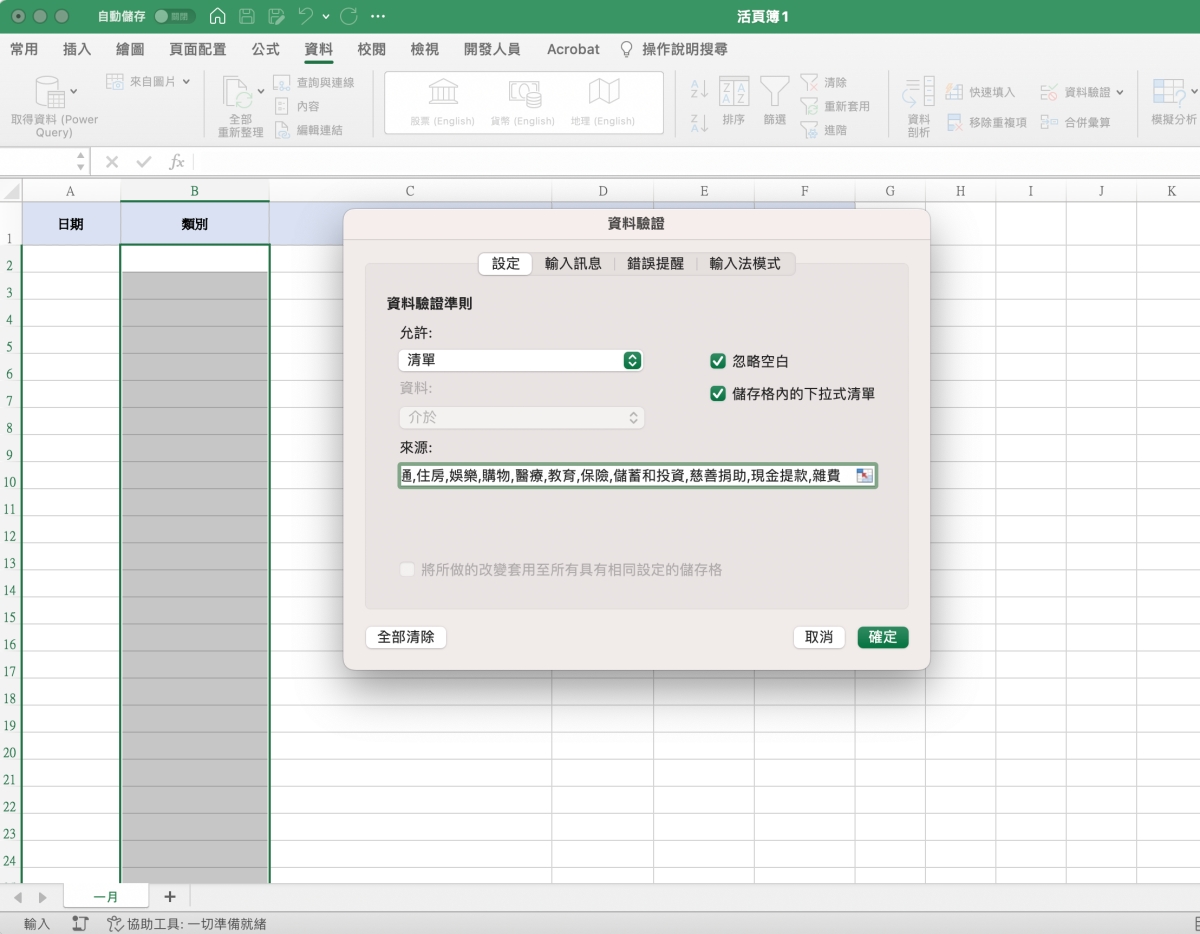
Task: Click the Home icon in title bar
Action: pyautogui.click(x=217, y=17)
